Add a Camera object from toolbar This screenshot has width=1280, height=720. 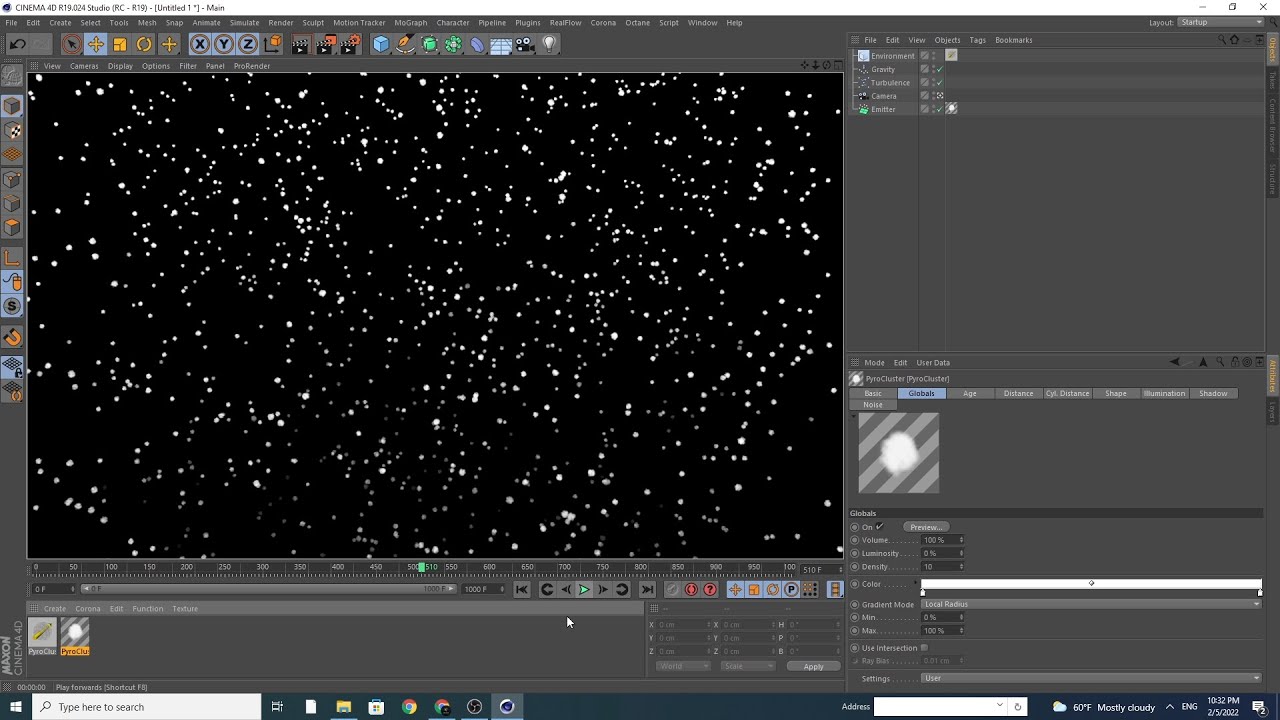coord(526,44)
